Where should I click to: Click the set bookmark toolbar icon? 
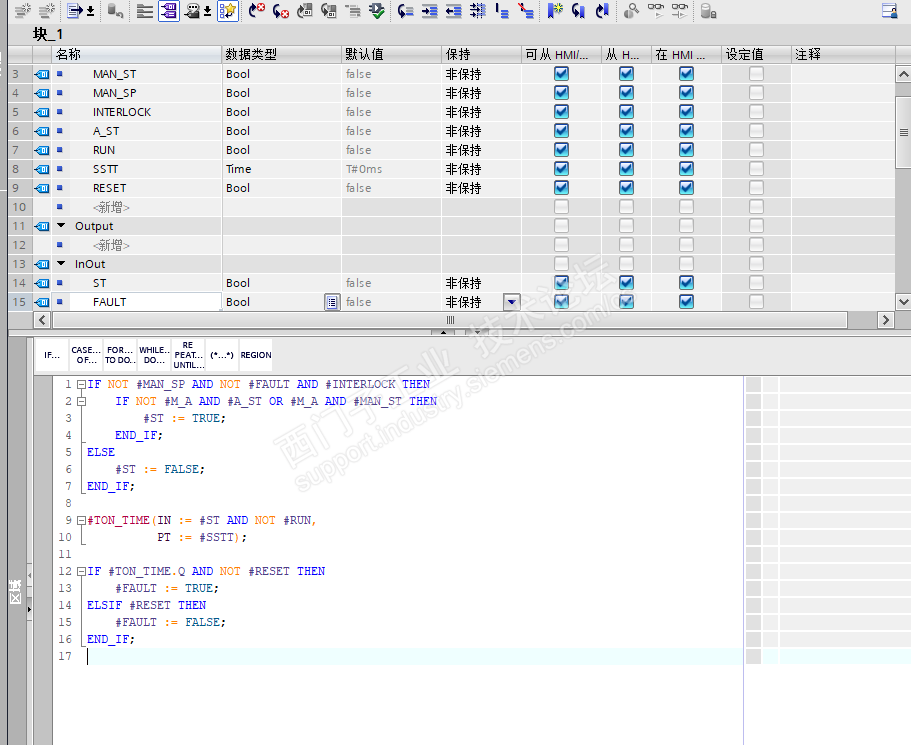click(555, 11)
